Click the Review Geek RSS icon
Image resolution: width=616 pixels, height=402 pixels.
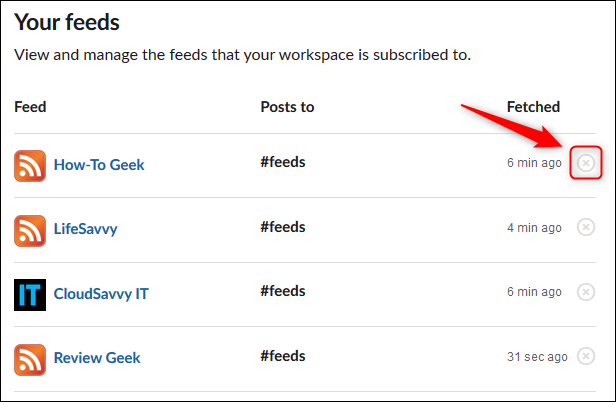tap(30, 357)
